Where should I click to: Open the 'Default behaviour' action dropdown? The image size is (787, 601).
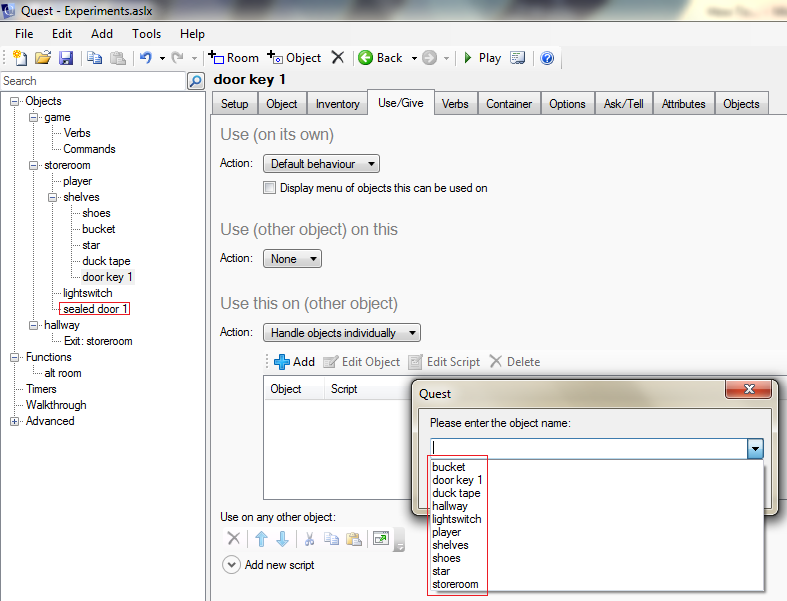click(x=321, y=163)
